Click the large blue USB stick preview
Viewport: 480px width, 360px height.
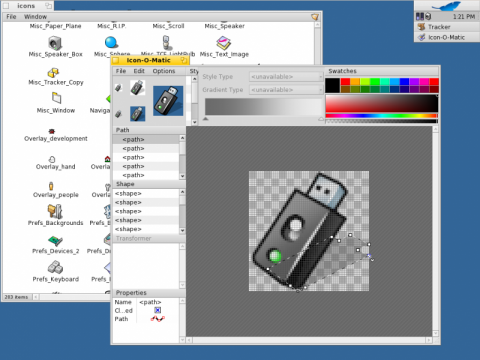[168, 101]
